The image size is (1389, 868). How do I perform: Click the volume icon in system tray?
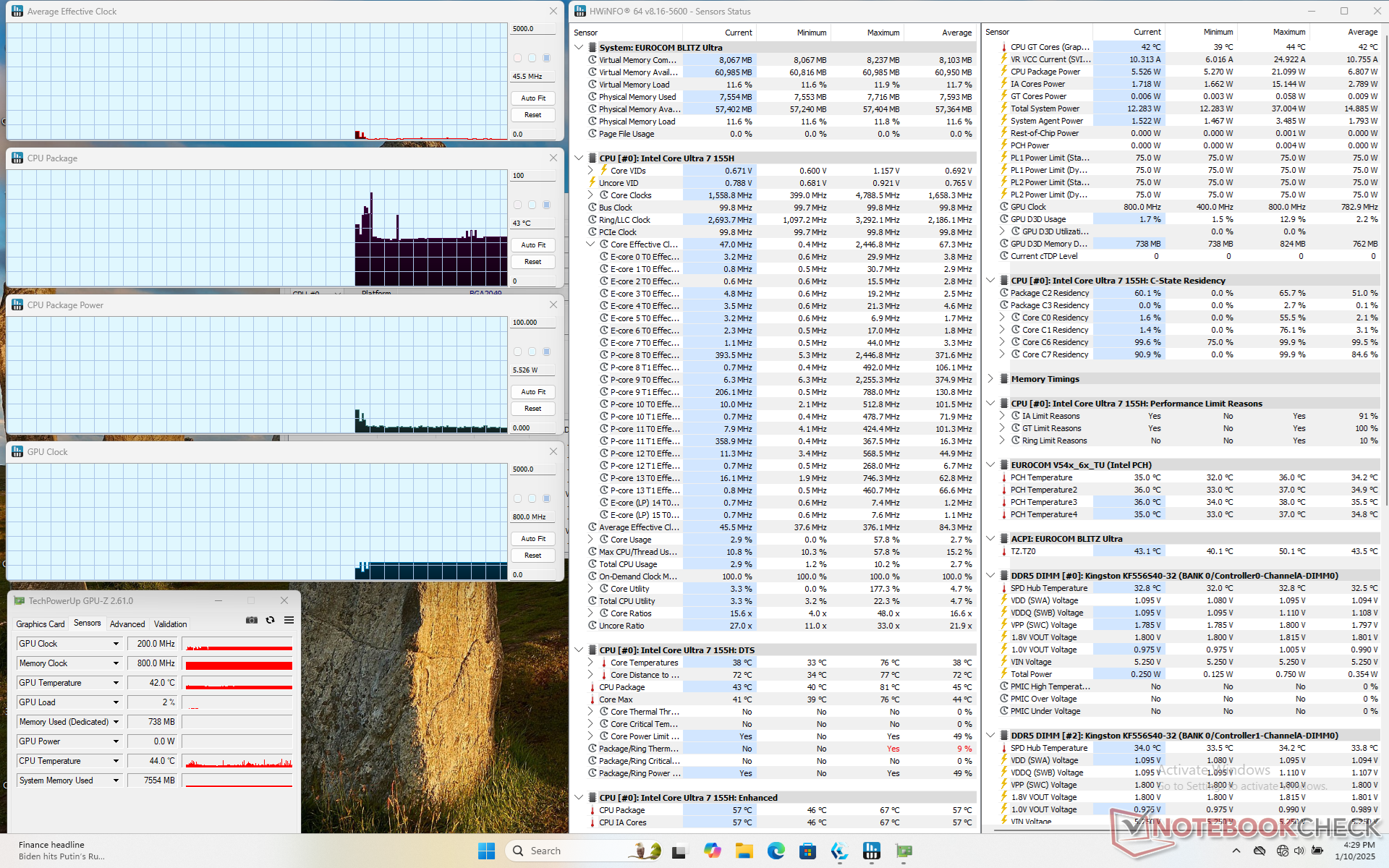pos(1299,851)
